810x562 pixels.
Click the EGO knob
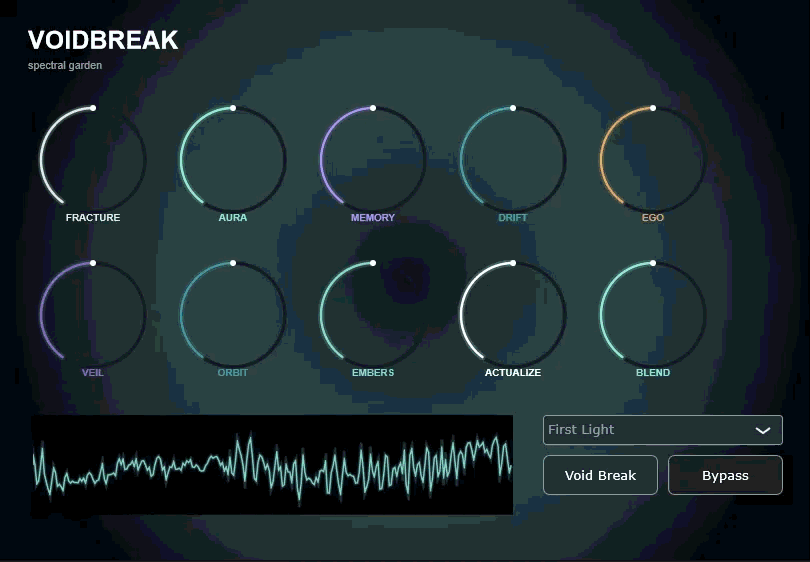(x=653, y=160)
